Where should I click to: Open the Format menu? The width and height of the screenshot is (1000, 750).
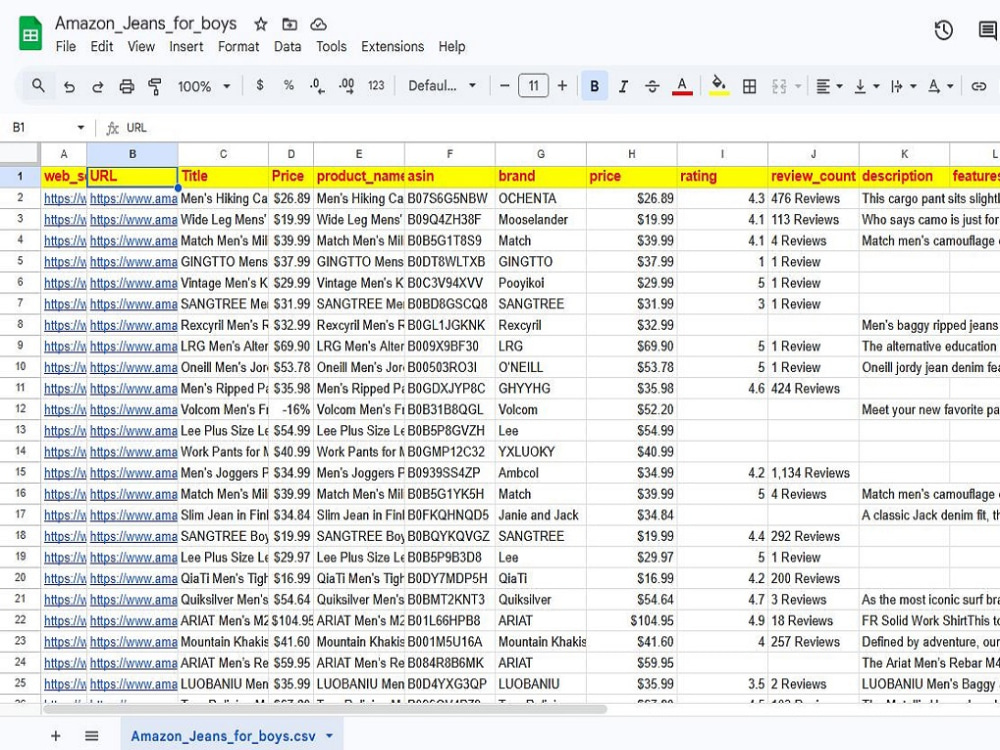tap(239, 47)
